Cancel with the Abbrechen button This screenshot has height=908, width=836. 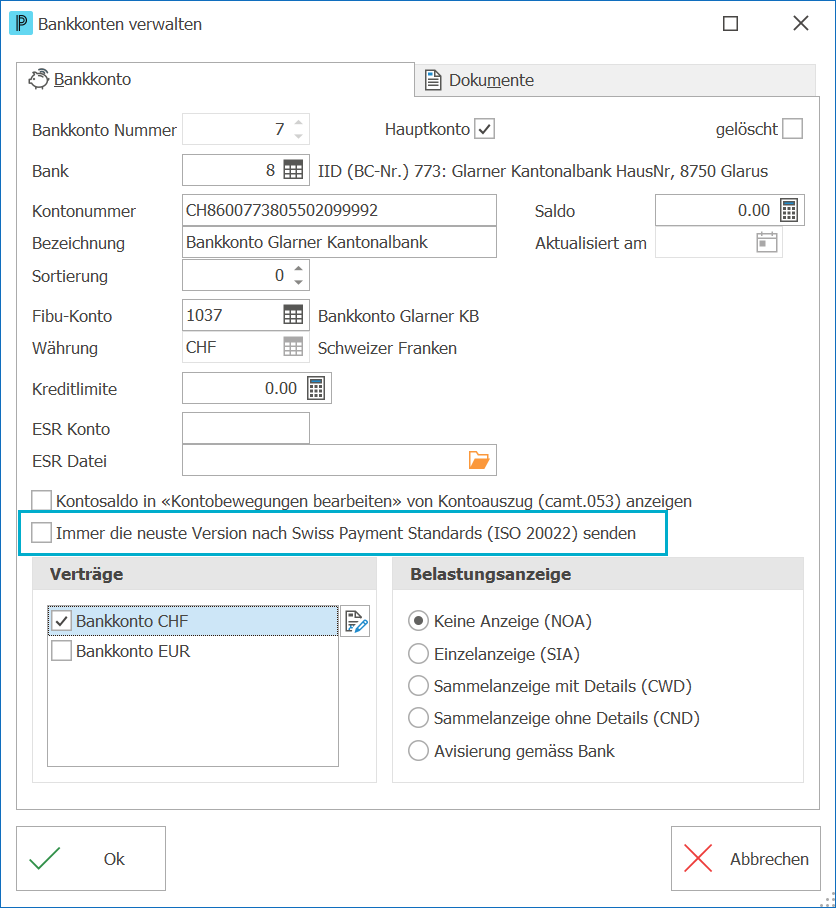point(746,858)
